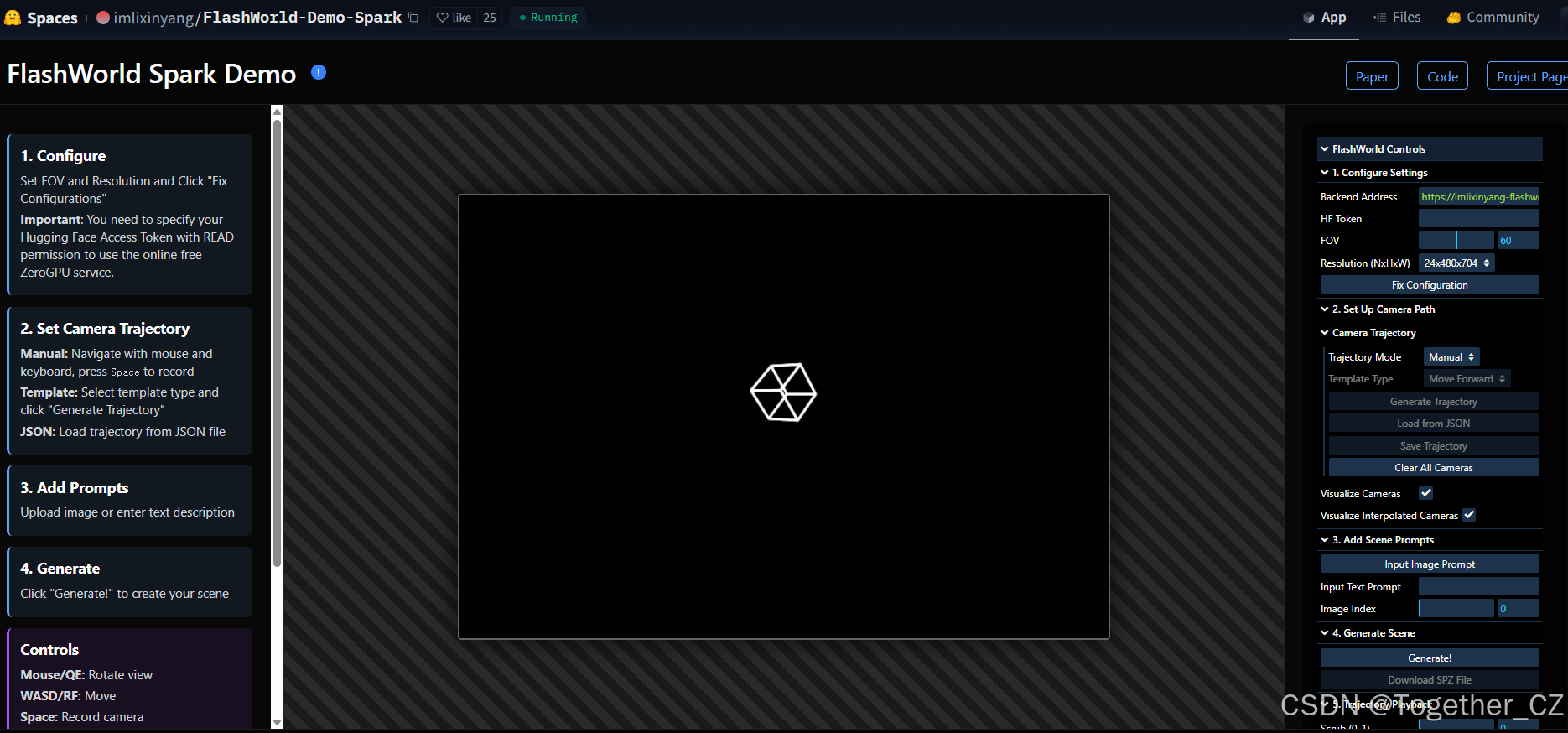Collapse the 1. Configure Settings section
Image resolution: width=1568 pixels, height=733 pixels.
[x=1430, y=172]
